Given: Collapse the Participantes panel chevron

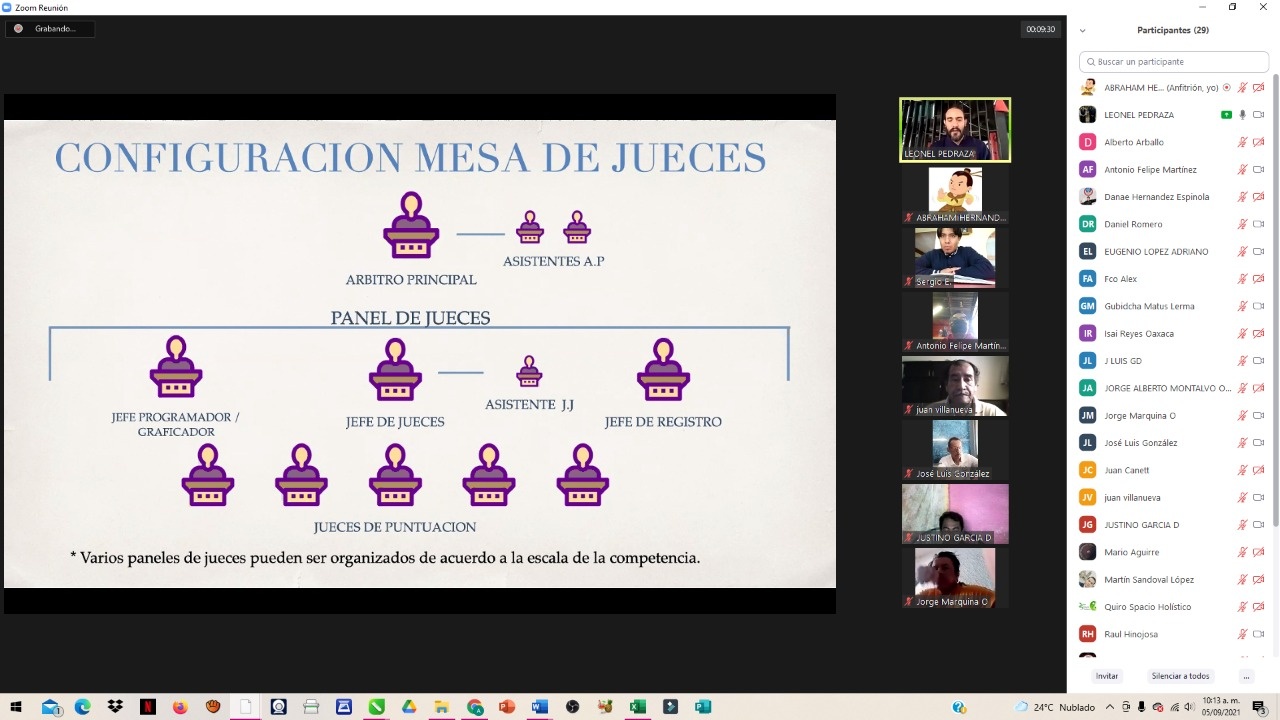Looking at the screenshot, I should coord(1082,31).
